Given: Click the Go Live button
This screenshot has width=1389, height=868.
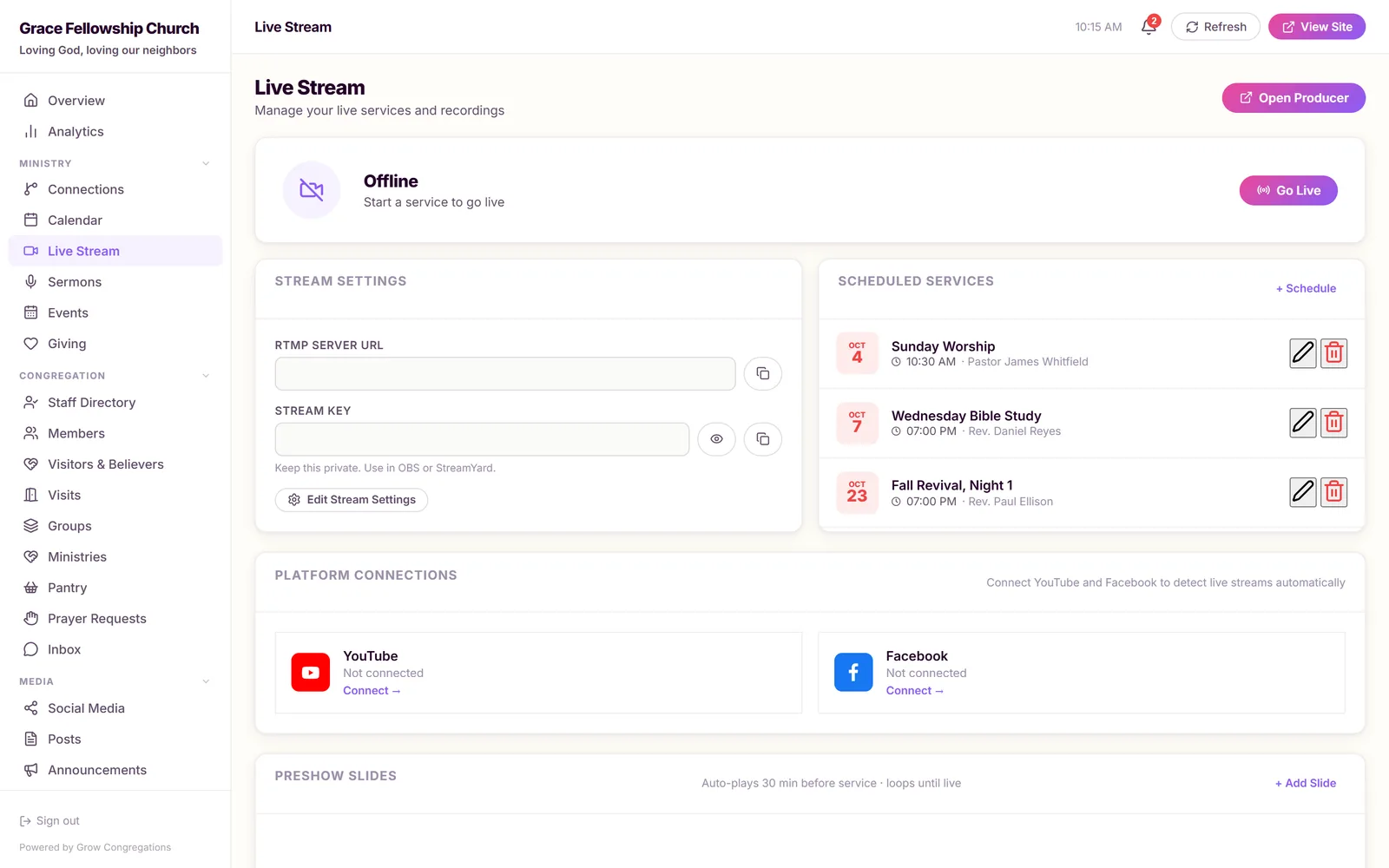Looking at the screenshot, I should point(1288,190).
